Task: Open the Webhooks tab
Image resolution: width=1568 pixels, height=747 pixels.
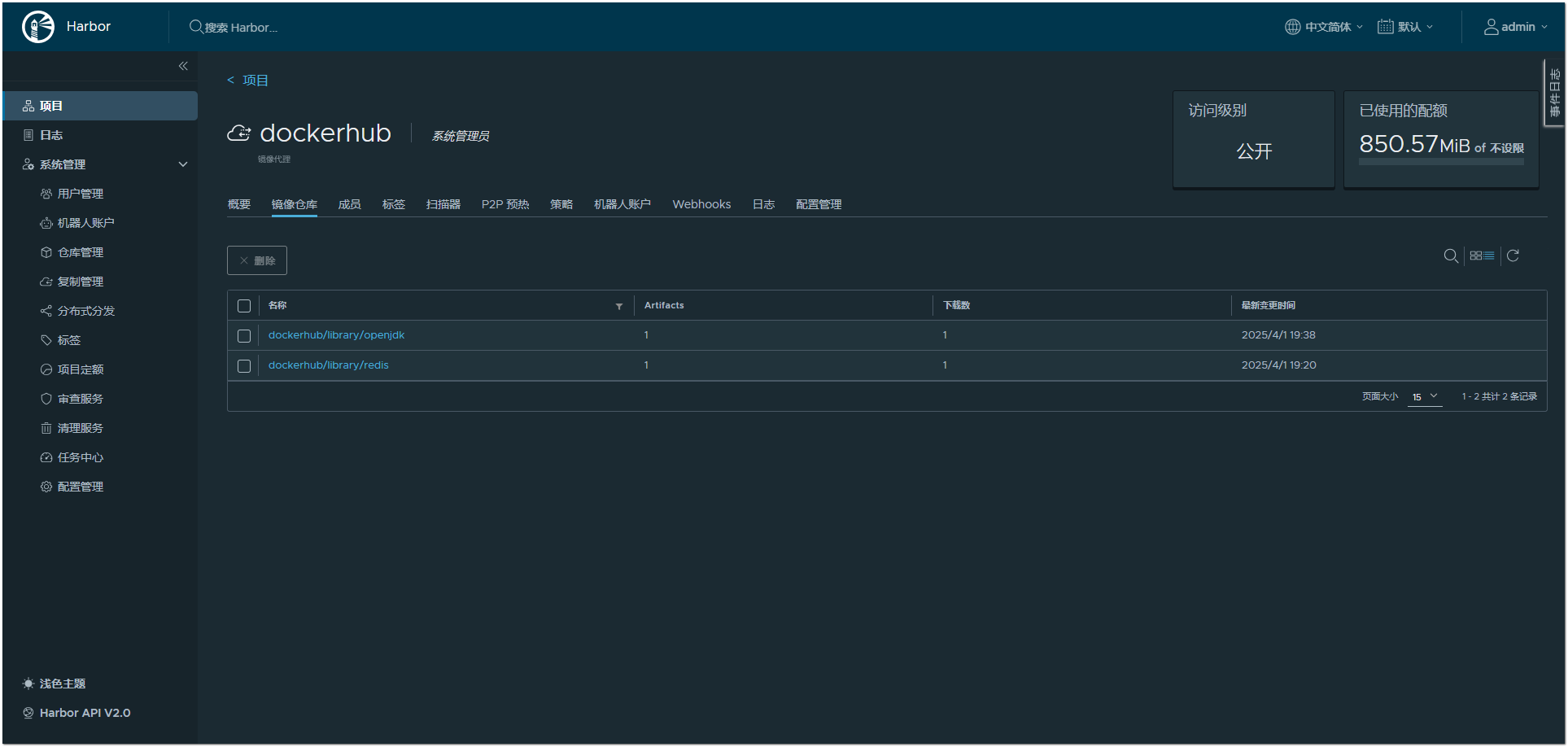Action: (701, 204)
